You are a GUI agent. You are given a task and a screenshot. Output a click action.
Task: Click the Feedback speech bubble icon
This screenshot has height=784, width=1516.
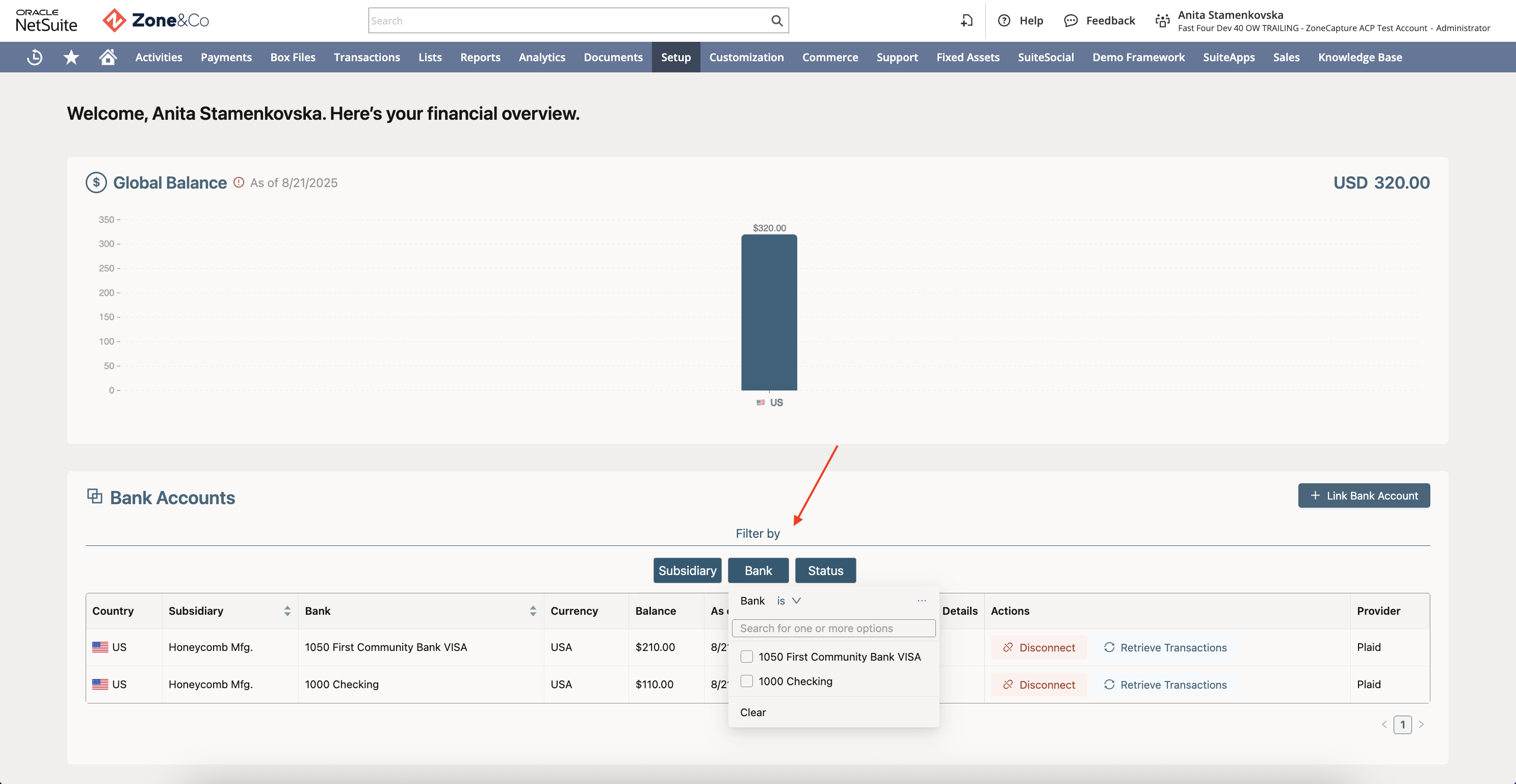(x=1071, y=20)
